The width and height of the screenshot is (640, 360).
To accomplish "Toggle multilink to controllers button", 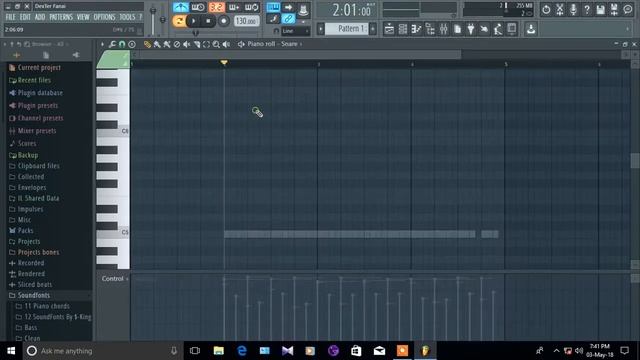I will [288, 18].
